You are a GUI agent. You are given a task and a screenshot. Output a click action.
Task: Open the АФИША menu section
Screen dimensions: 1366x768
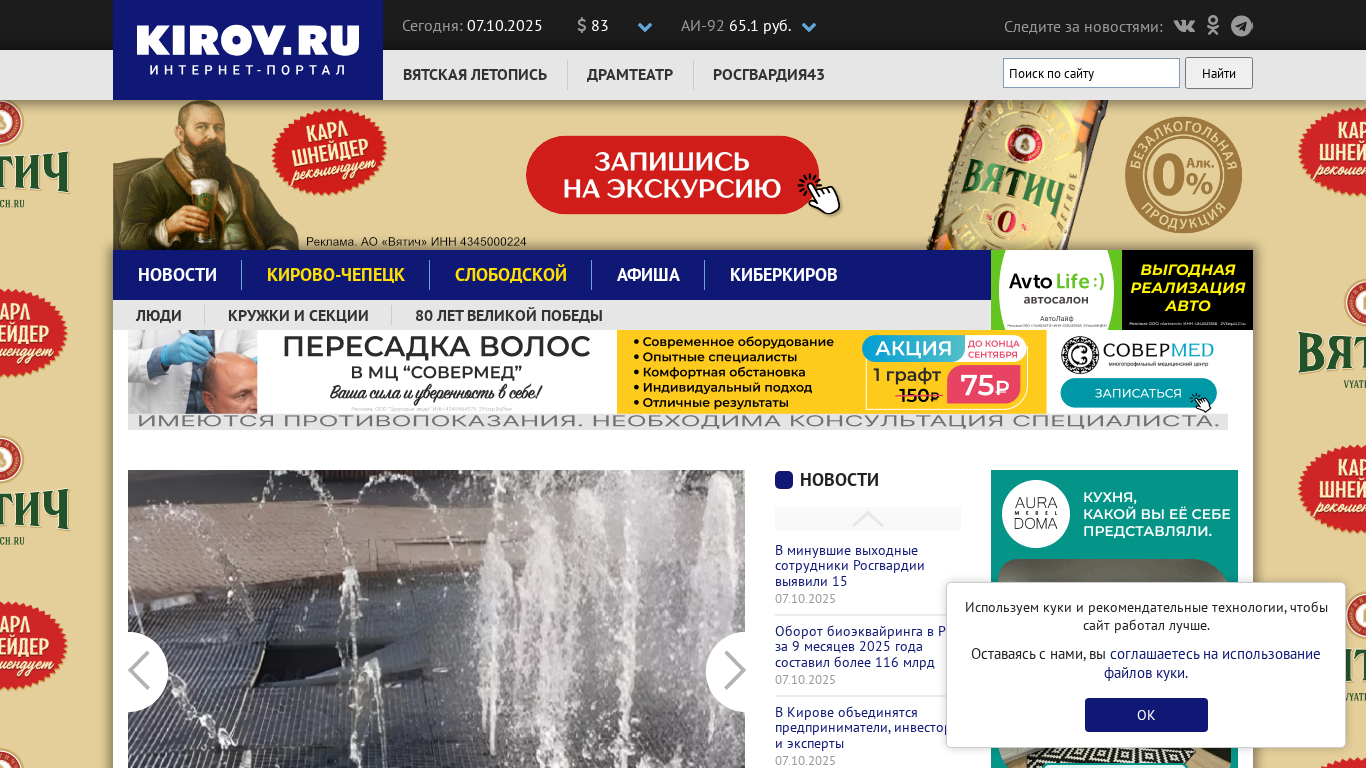click(648, 275)
